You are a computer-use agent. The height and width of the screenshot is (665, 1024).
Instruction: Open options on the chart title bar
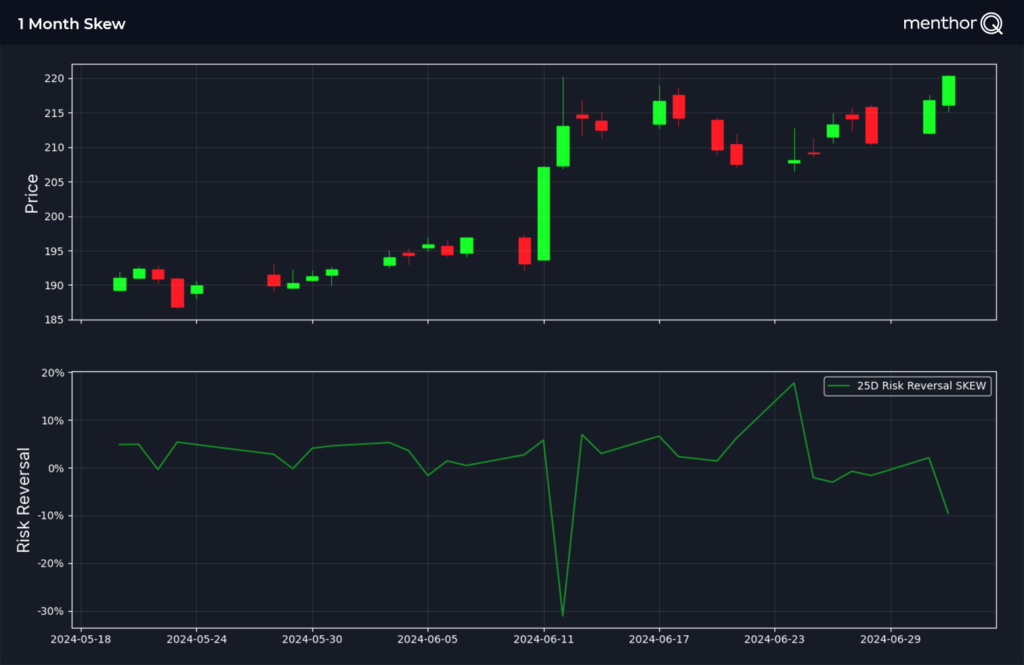(x=70, y=23)
